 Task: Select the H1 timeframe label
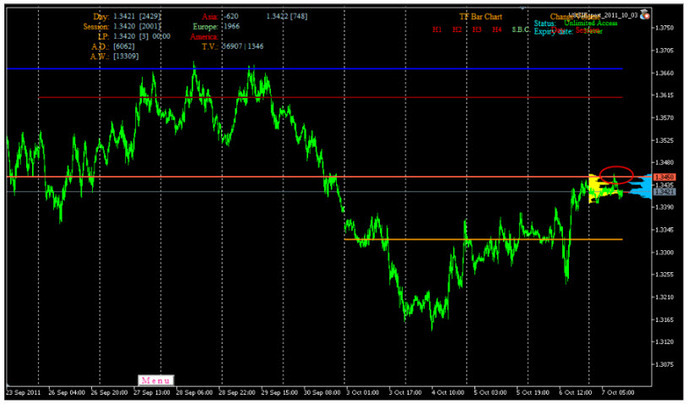(x=437, y=29)
